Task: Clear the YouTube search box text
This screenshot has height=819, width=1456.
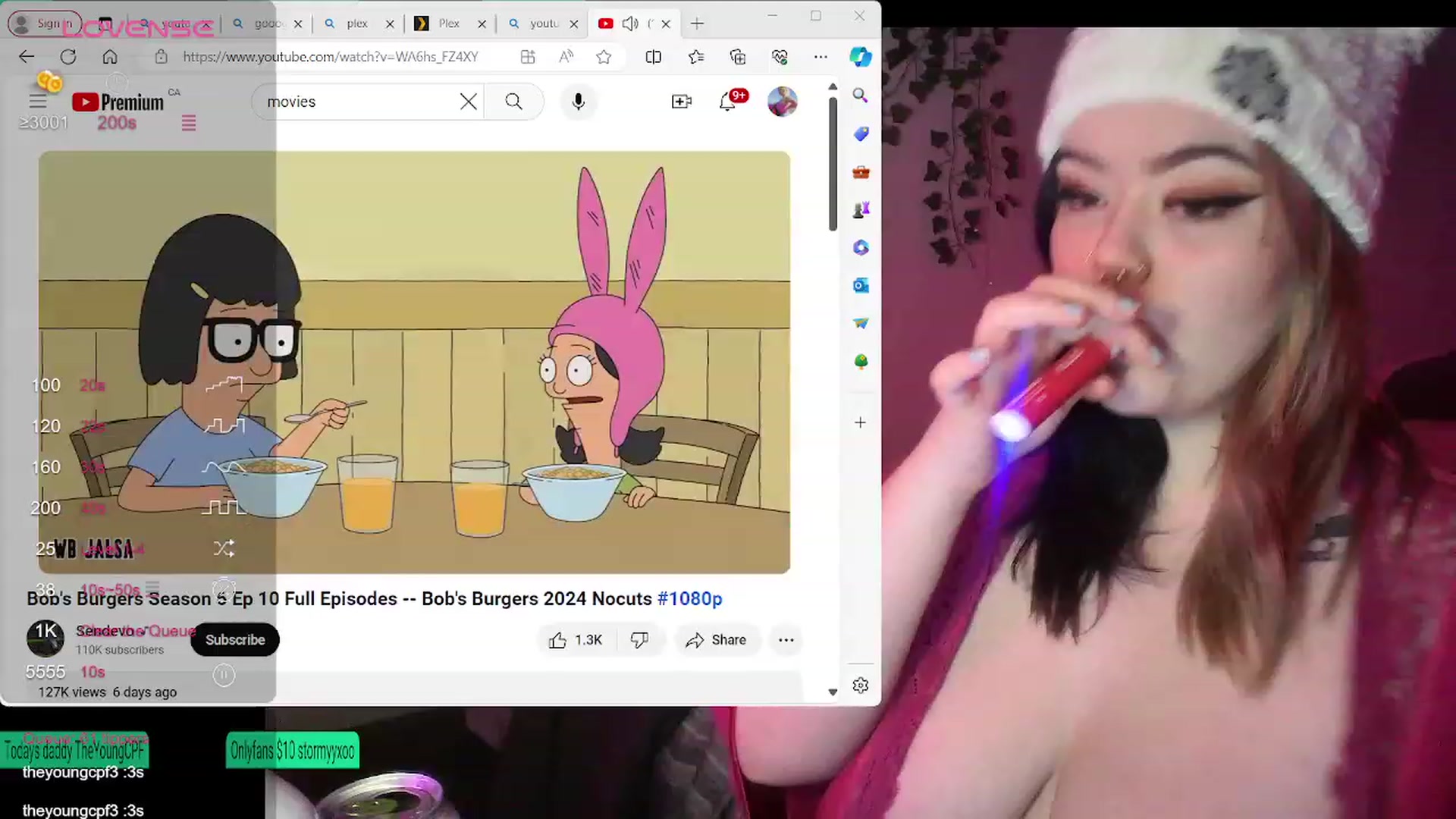Action: (469, 102)
